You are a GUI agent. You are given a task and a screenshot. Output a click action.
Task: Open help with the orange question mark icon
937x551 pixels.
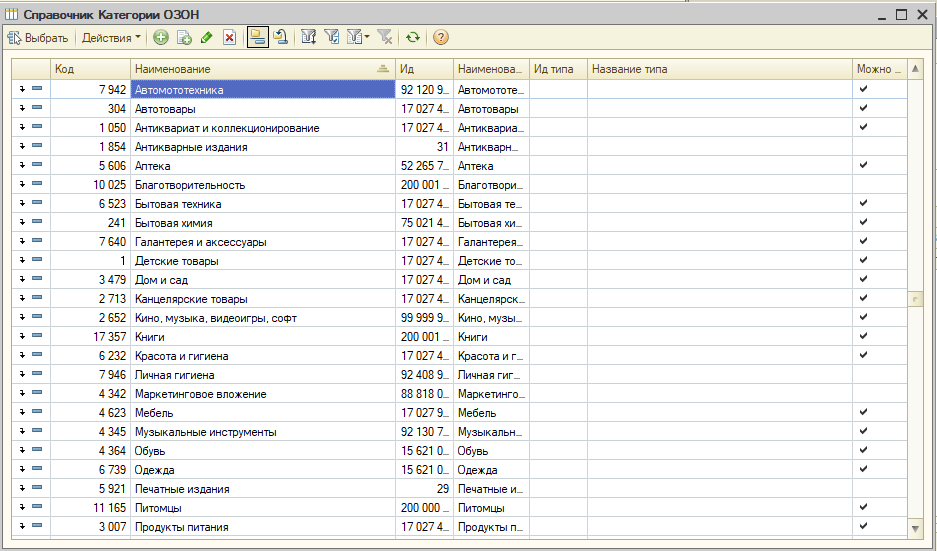440,38
